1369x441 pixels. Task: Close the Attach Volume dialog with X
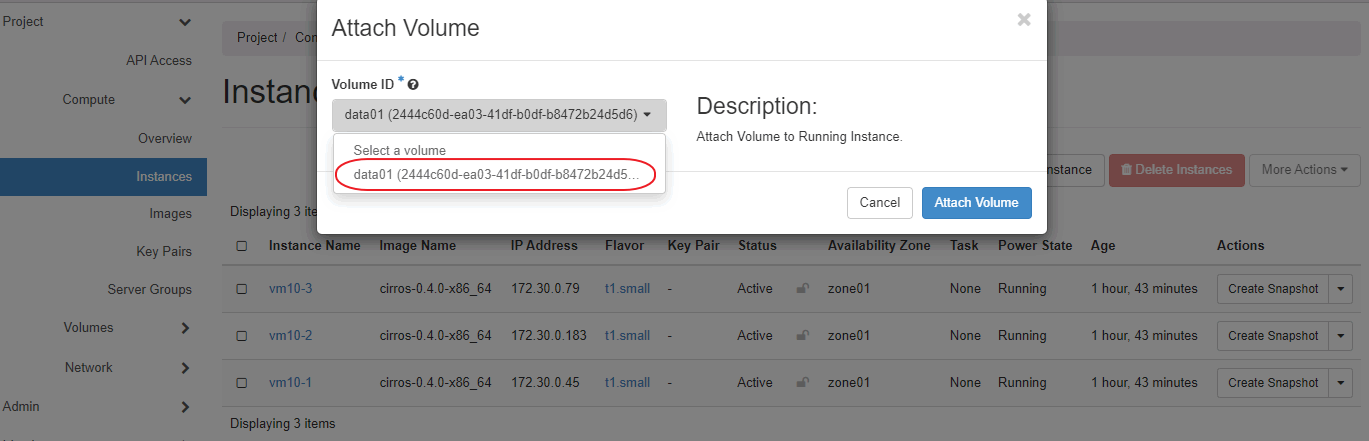pyautogui.click(x=1023, y=20)
